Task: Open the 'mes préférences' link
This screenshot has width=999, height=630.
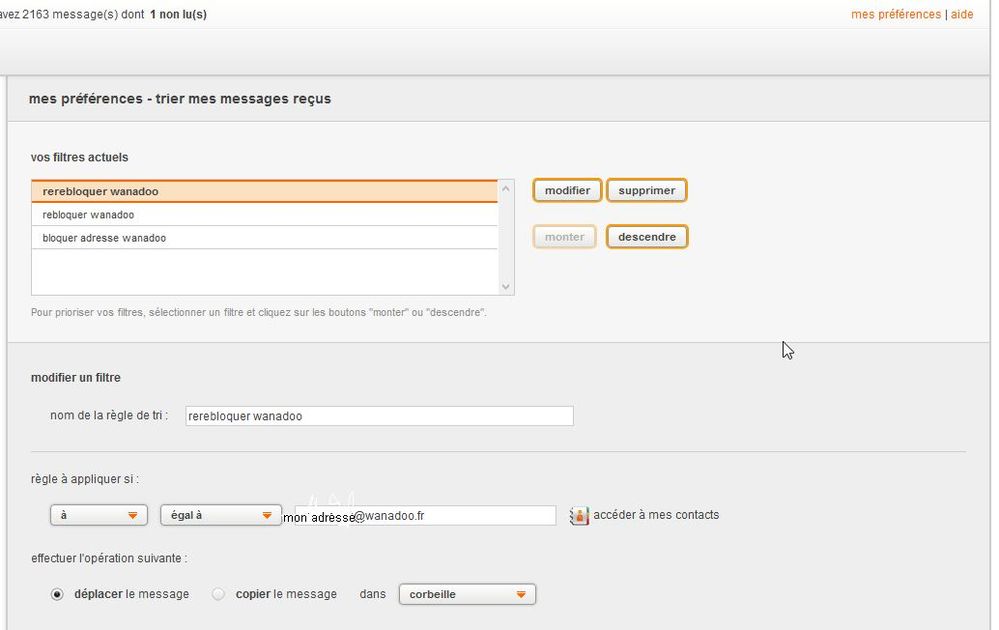Action: (x=896, y=15)
